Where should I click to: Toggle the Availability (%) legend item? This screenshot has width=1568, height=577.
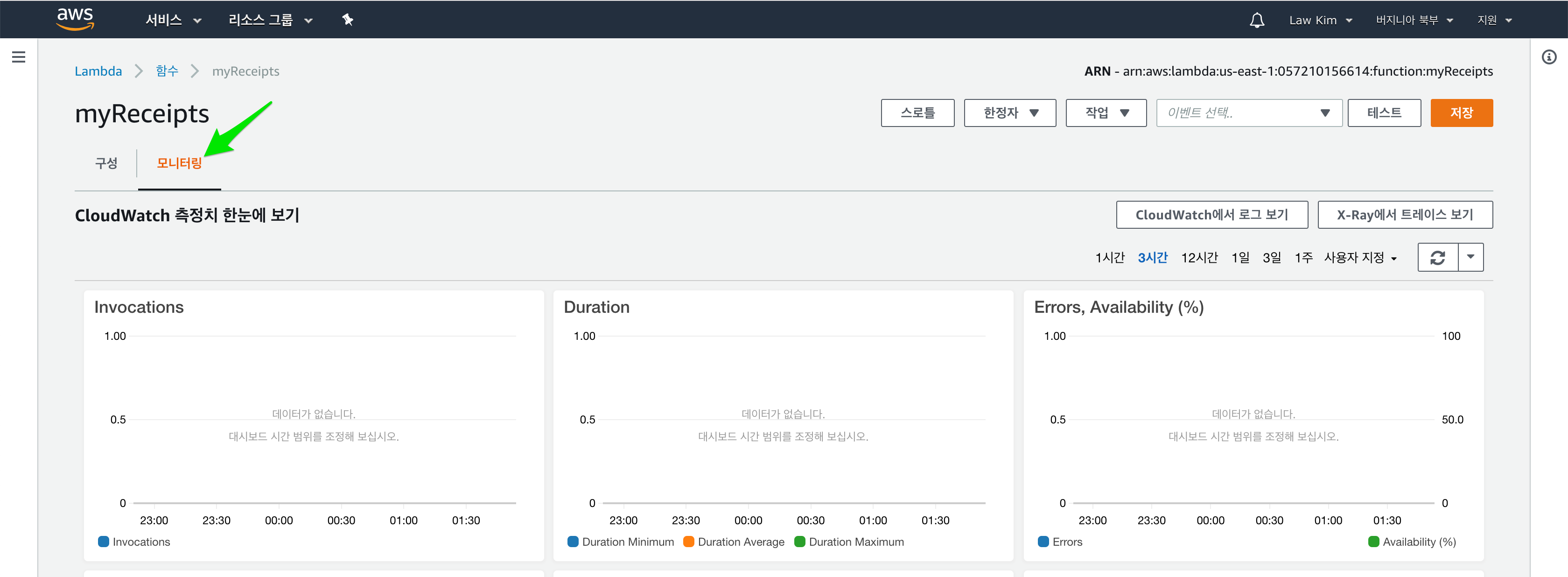click(x=1412, y=541)
